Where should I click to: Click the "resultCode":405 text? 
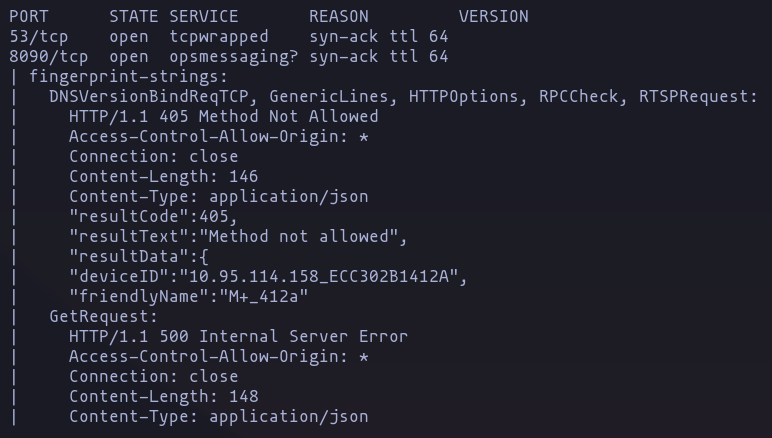coord(149,217)
